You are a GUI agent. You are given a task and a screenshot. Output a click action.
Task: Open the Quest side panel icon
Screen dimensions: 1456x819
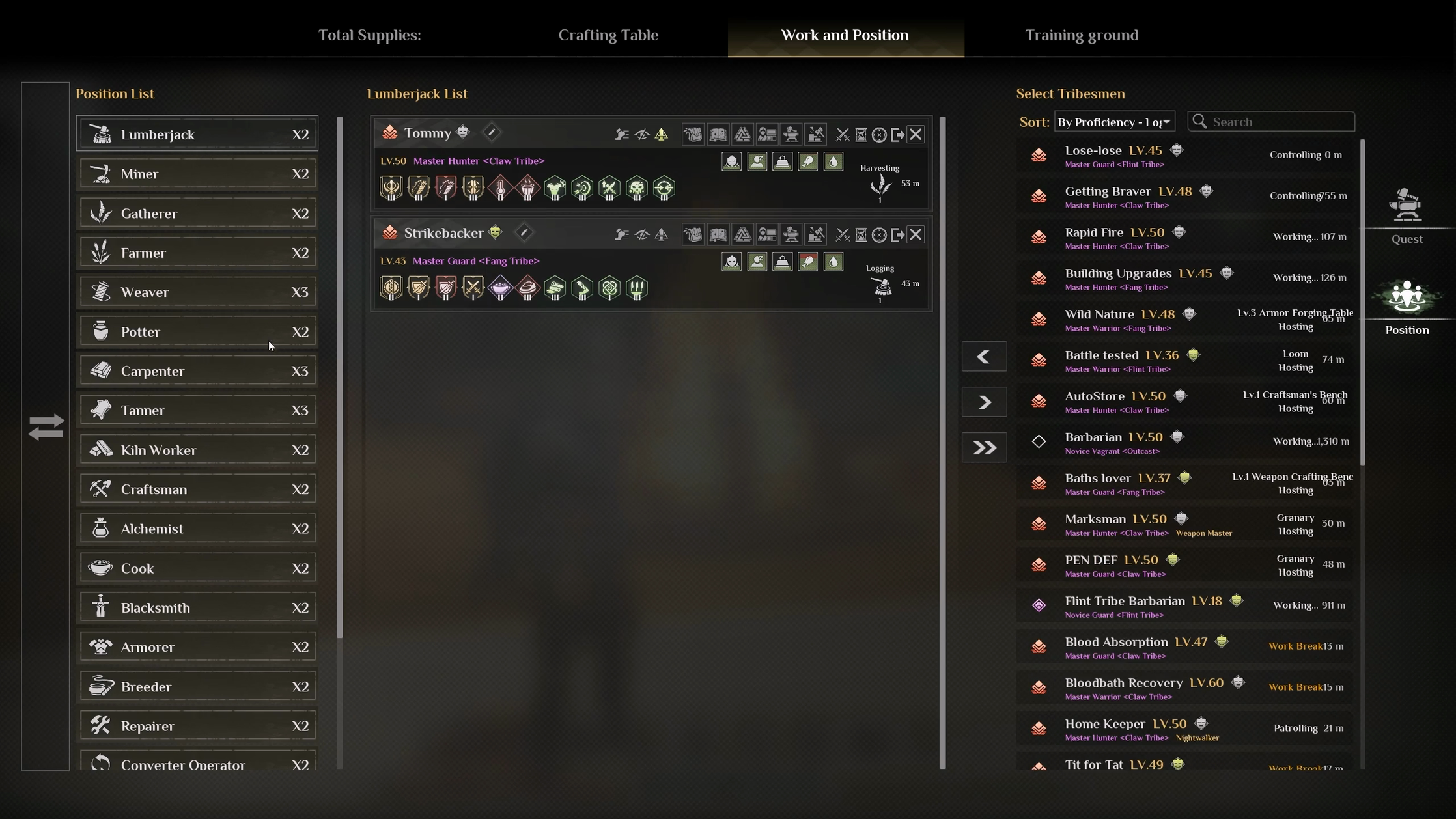coord(1407,215)
